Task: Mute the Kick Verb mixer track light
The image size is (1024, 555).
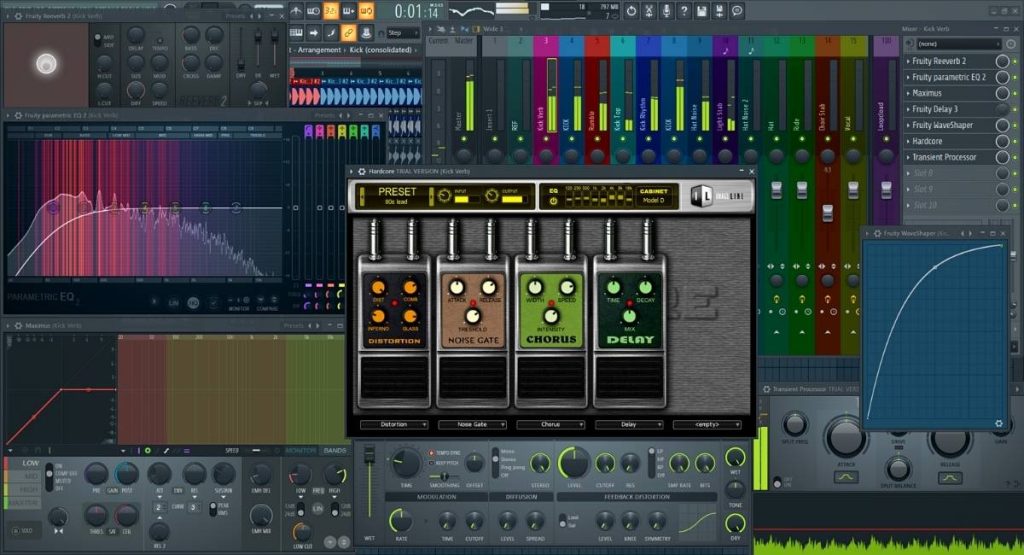Action: (x=546, y=139)
